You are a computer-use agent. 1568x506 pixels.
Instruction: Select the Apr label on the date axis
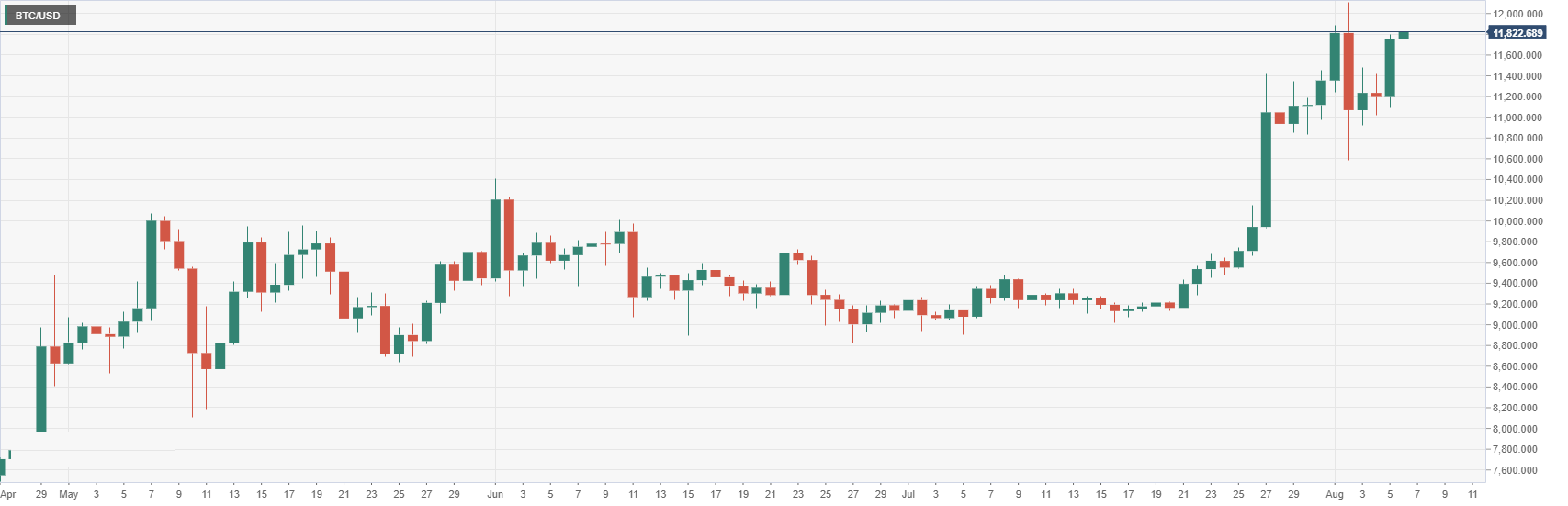point(7,494)
